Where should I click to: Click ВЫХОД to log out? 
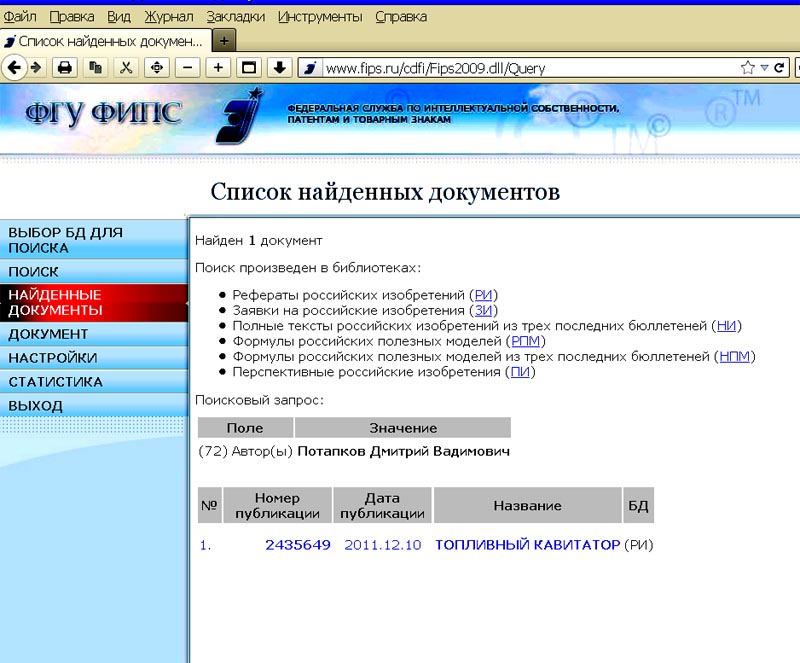94,406
